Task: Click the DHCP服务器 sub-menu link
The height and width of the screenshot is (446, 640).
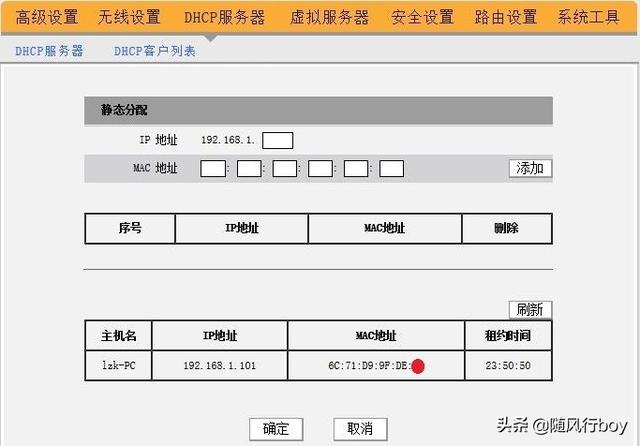Action: click(49, 51)
